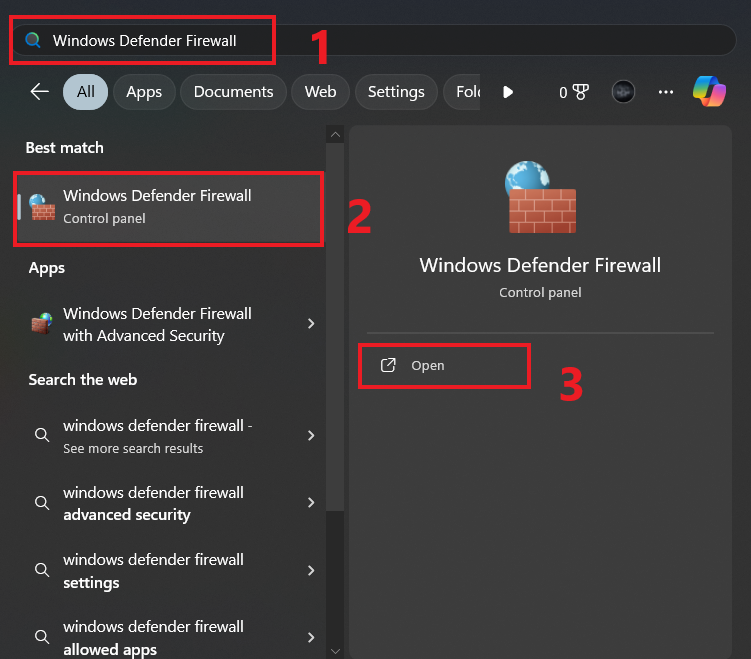Open the user profile avatar
Viewport: 751px width, 659px height.
click(623, 91)
